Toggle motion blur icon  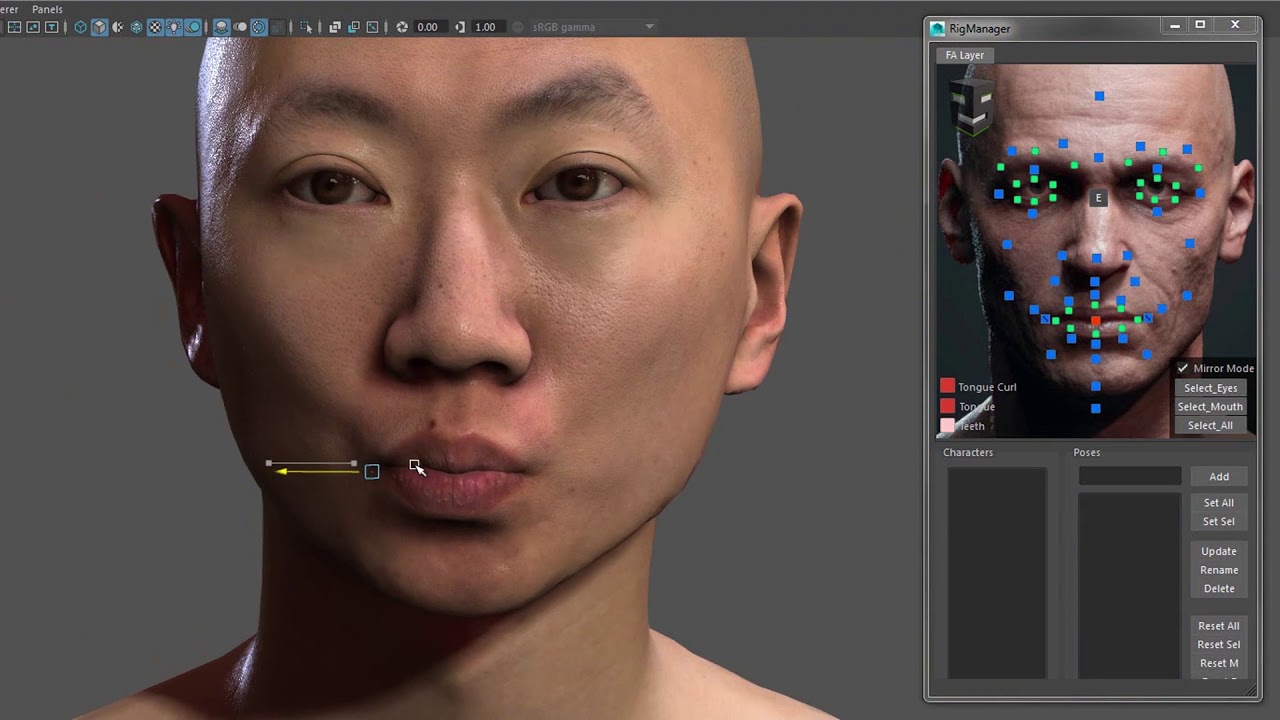240,27
